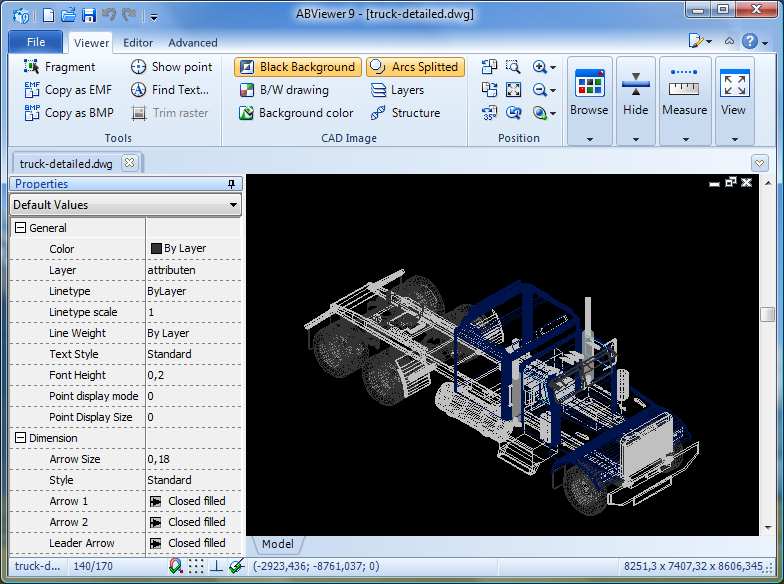Click the Copy as BMP button

tap(68, 113)
